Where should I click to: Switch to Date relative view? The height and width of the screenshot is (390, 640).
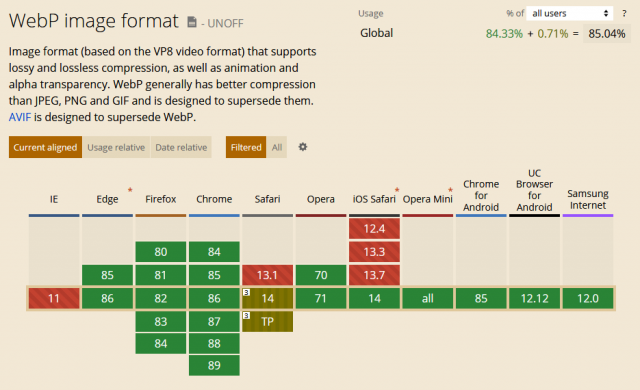(181, 147)
